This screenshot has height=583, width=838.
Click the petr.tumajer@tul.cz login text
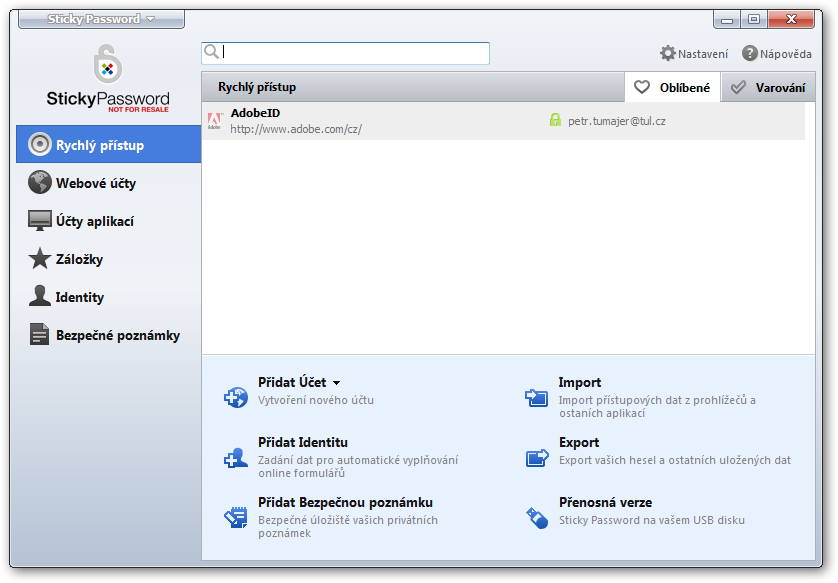[617, 121]
